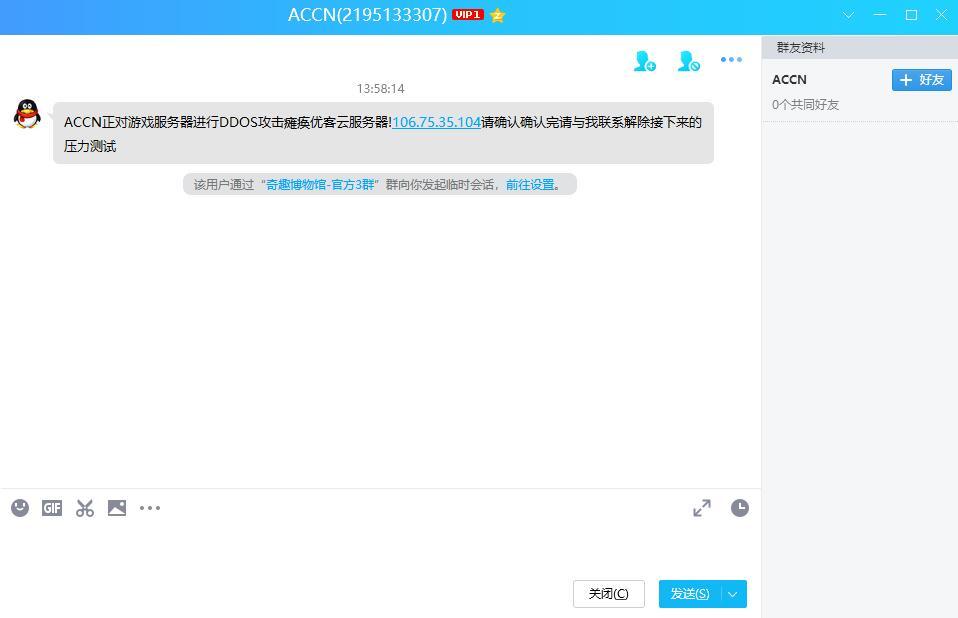Viewport: 958px width, 618px height.
Task: Click the VIP1 badge in title bar
Action: pos(468,15)
